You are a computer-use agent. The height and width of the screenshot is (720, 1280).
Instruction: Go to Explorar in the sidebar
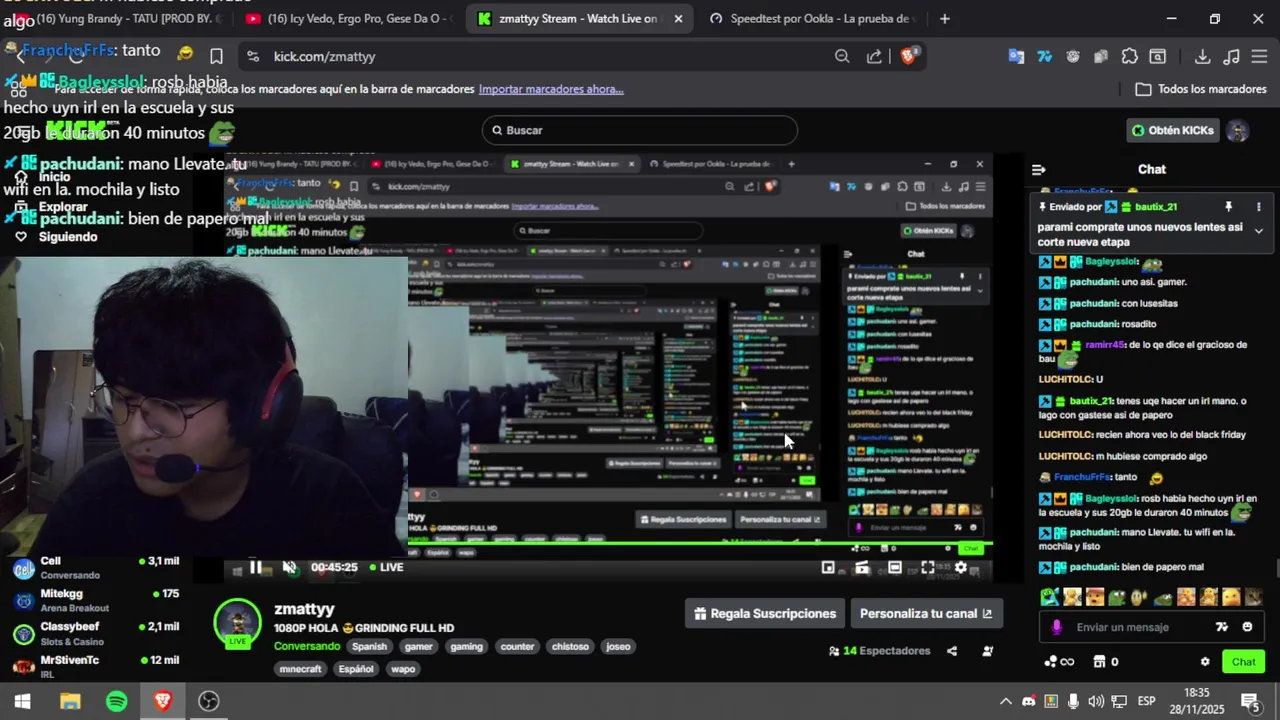(x=52, y=207)
